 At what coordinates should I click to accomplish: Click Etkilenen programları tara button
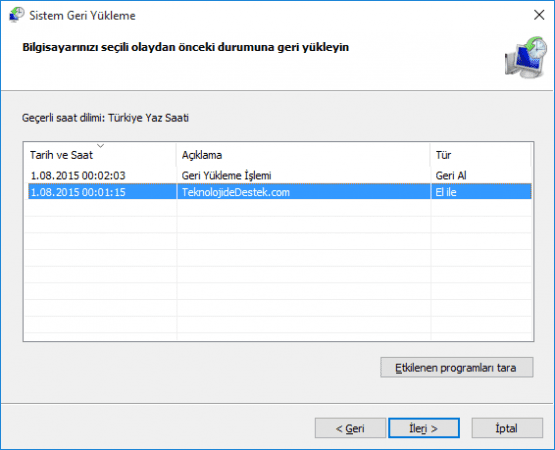(x=457, y=368)
